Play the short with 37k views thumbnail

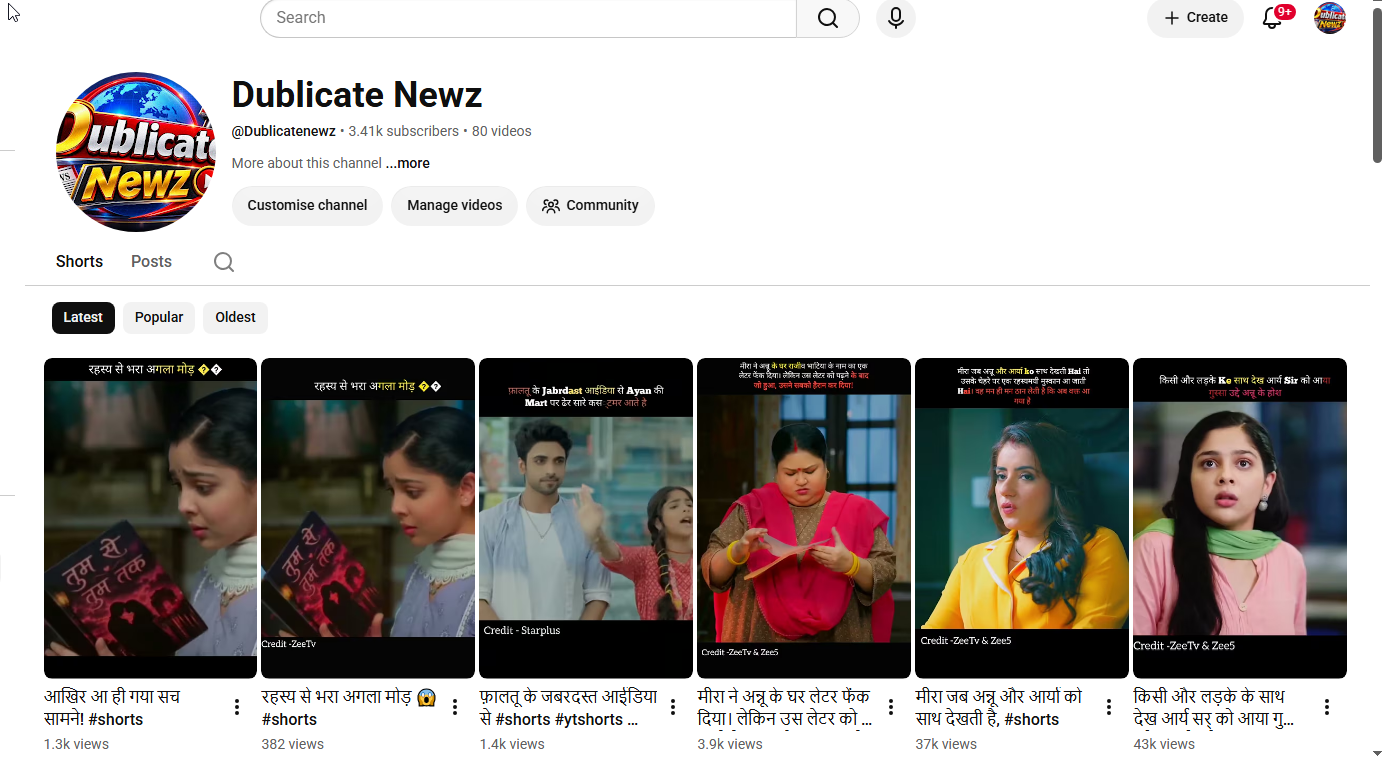click(1022, 518)
